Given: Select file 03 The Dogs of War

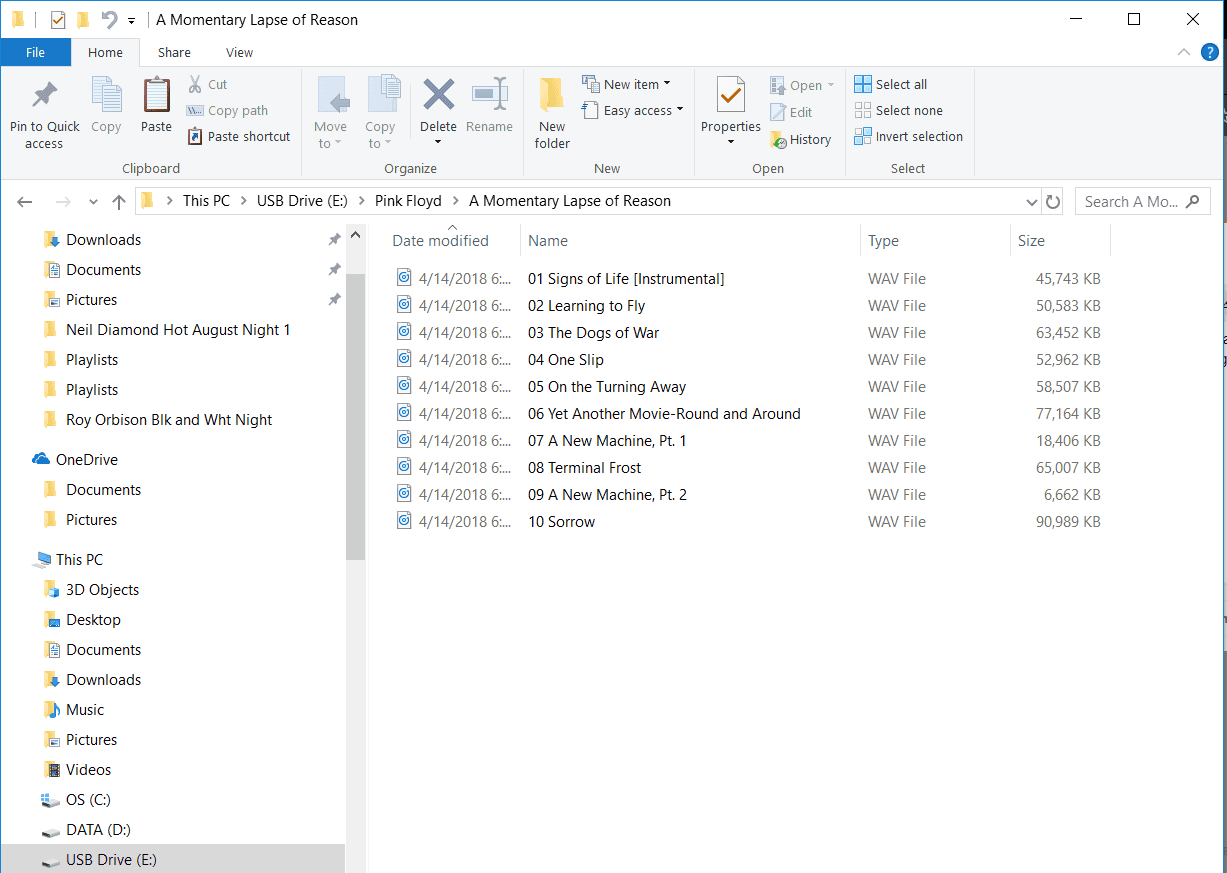Looking at the screenshot, I should 593,333.
